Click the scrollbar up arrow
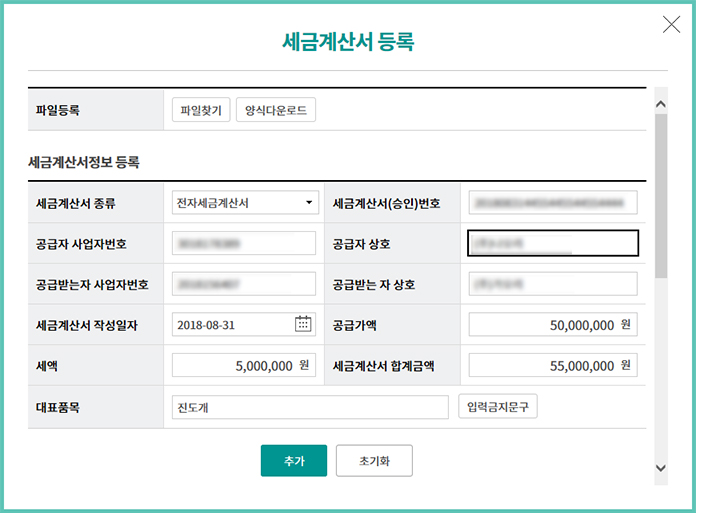 tap(660, 104)
